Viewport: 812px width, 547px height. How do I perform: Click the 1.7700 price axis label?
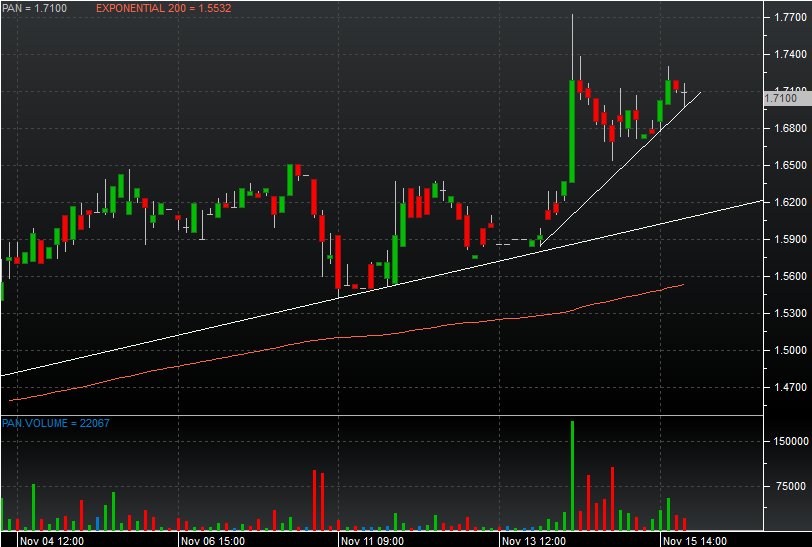pos(790,17)
